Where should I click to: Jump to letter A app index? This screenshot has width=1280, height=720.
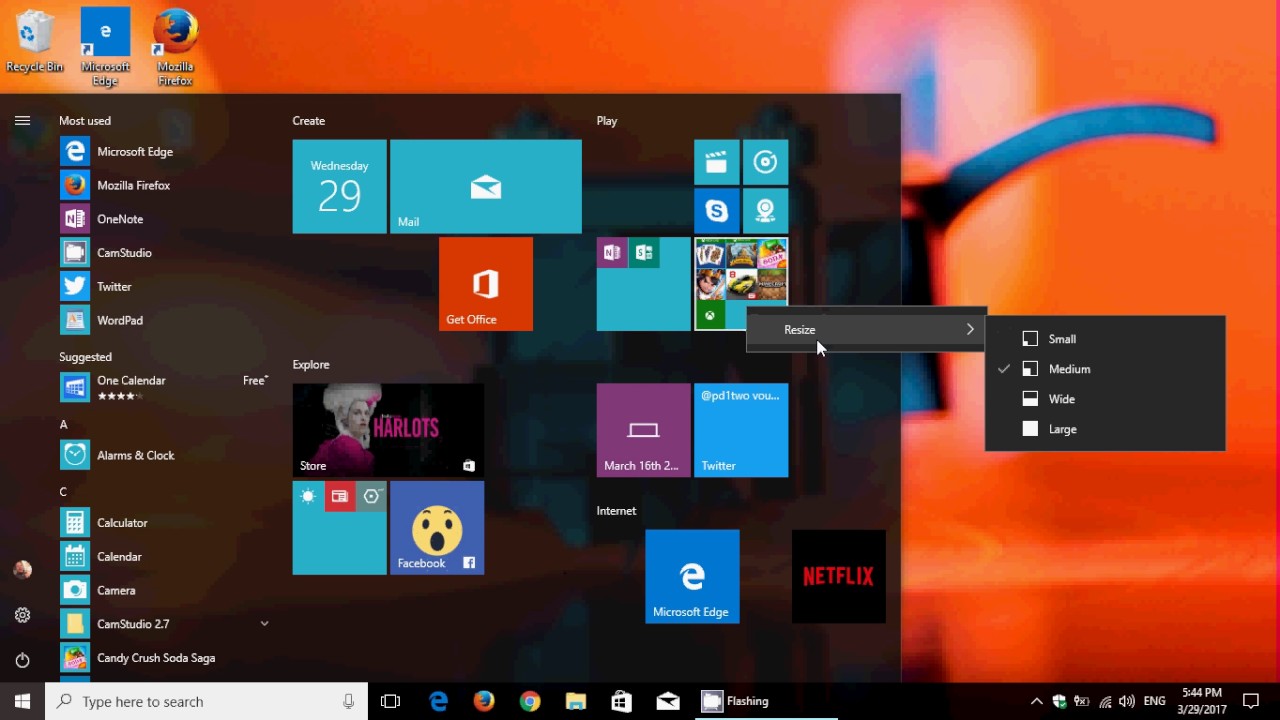[x=63, y=425]
